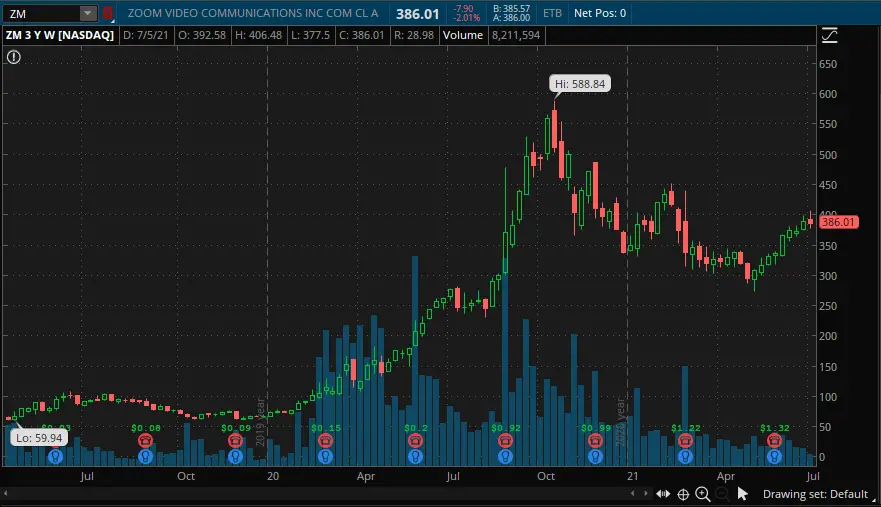
Task: Click the blue lightbulb icon below $0.15
Action: pyautogui.click(x=325, y=456)
